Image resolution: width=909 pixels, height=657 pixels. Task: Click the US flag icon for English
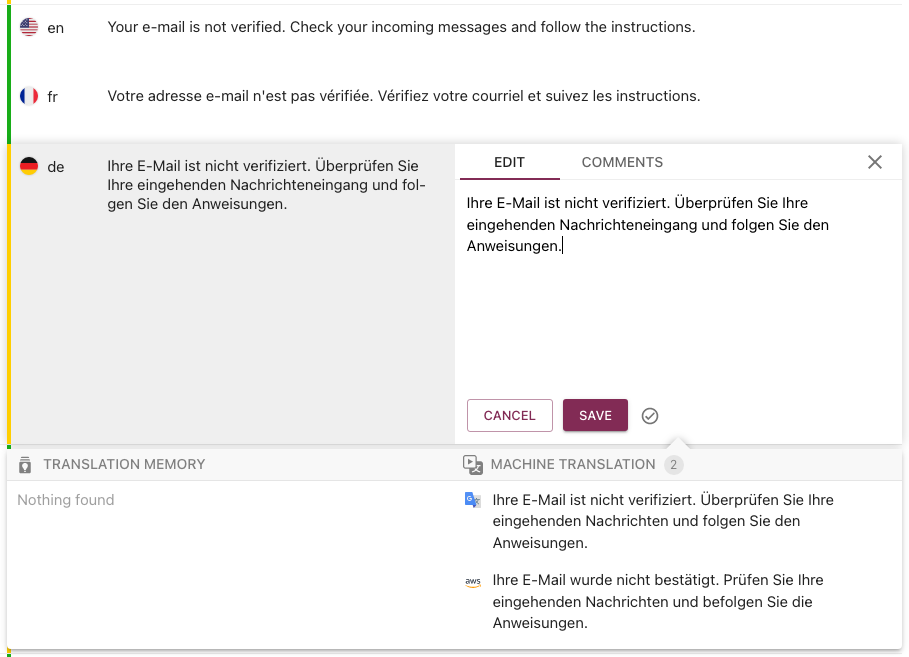click(x=29, y=27)
